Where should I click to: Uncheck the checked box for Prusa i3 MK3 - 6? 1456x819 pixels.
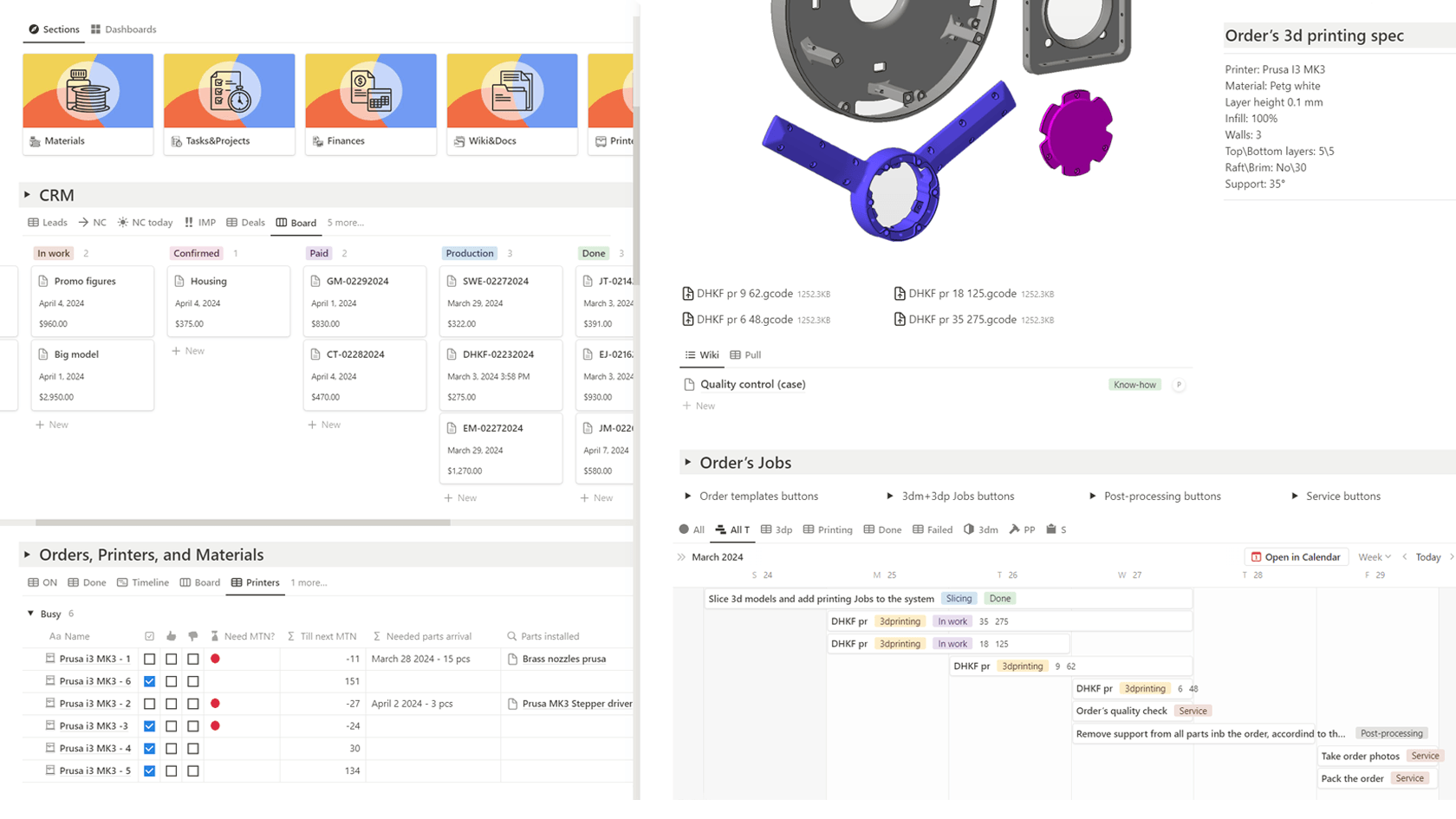150,682
